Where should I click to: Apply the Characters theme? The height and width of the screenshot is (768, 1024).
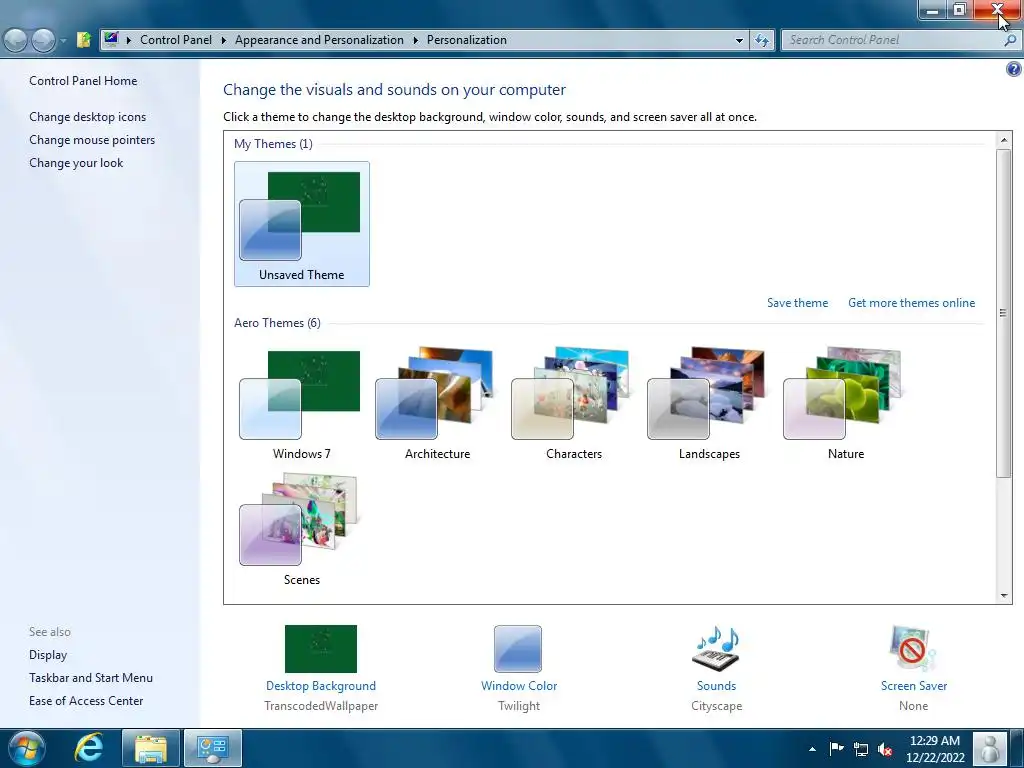[573, 404]
